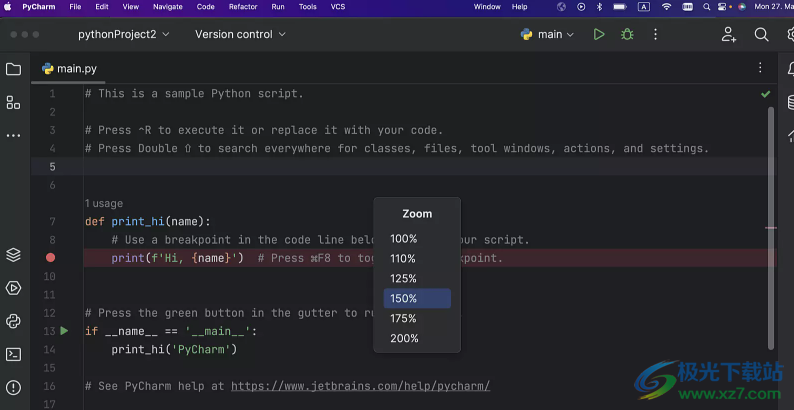Image resolution: width=794 pixels, height=410 pixels.
Task: Show more tool windows ellipsis in left sidebar
Action: coord(14,136)
